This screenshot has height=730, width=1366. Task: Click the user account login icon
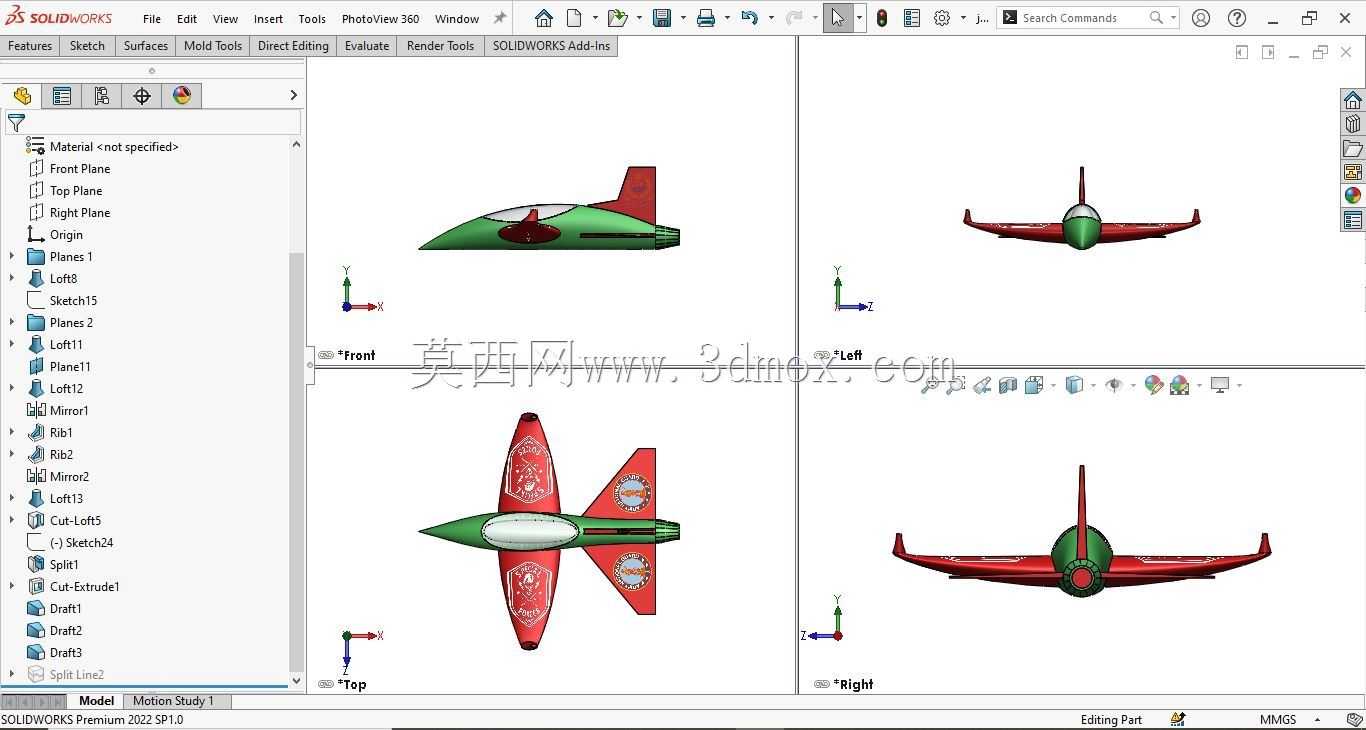point(1201,18)
